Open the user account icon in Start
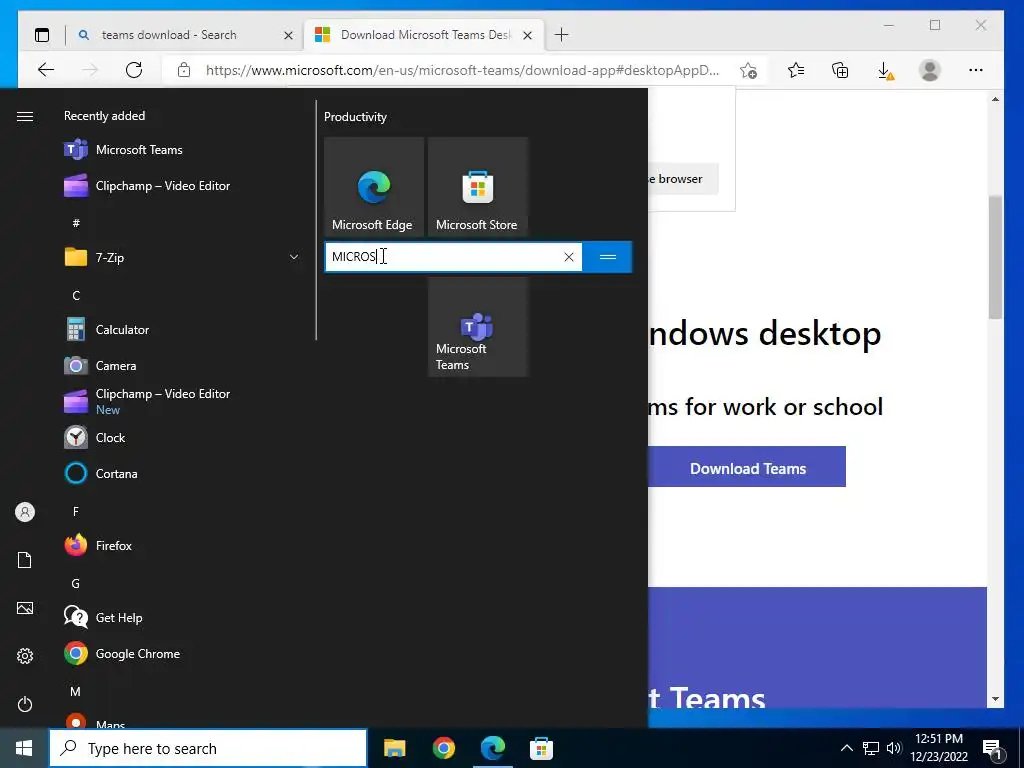 (25, 512)
